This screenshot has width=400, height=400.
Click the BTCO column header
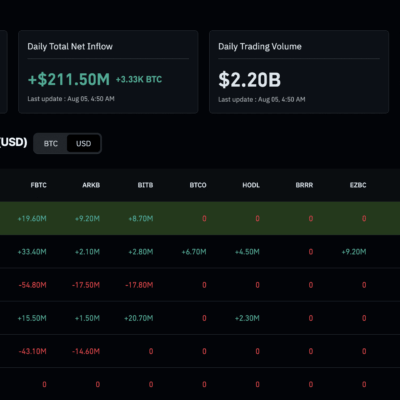[198, 185]
